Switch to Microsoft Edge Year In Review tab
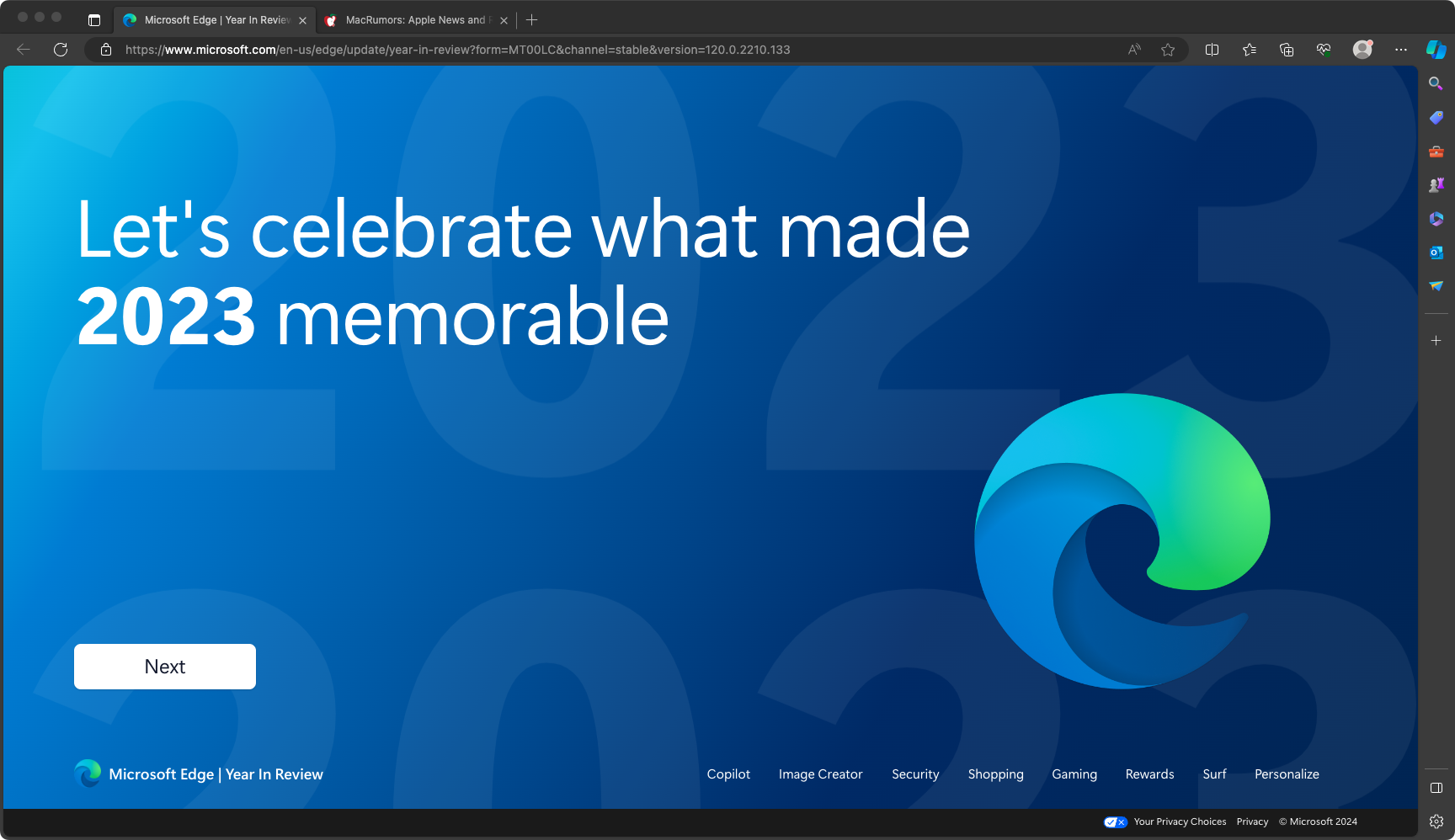This screenshot has height=840, width=1455. (215, 20)
